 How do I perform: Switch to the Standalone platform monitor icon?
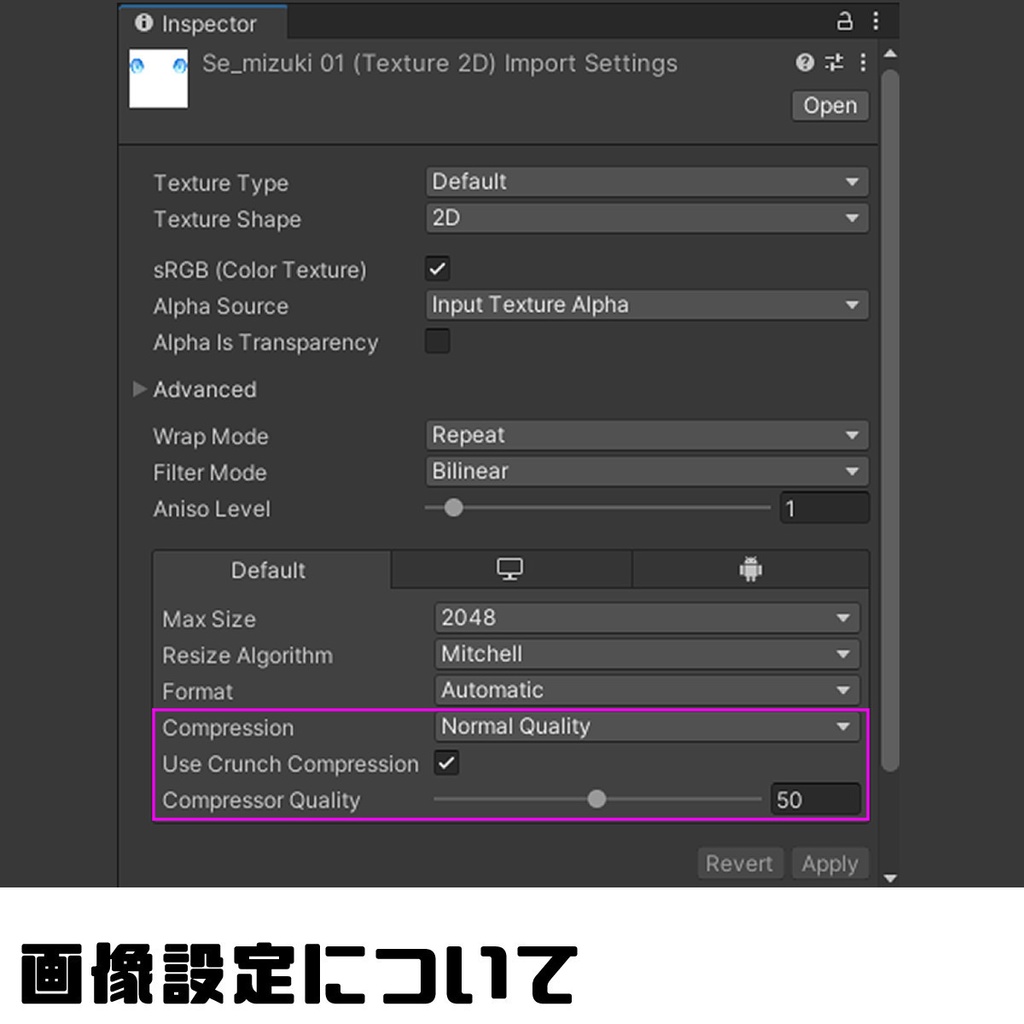coord(510,568)
